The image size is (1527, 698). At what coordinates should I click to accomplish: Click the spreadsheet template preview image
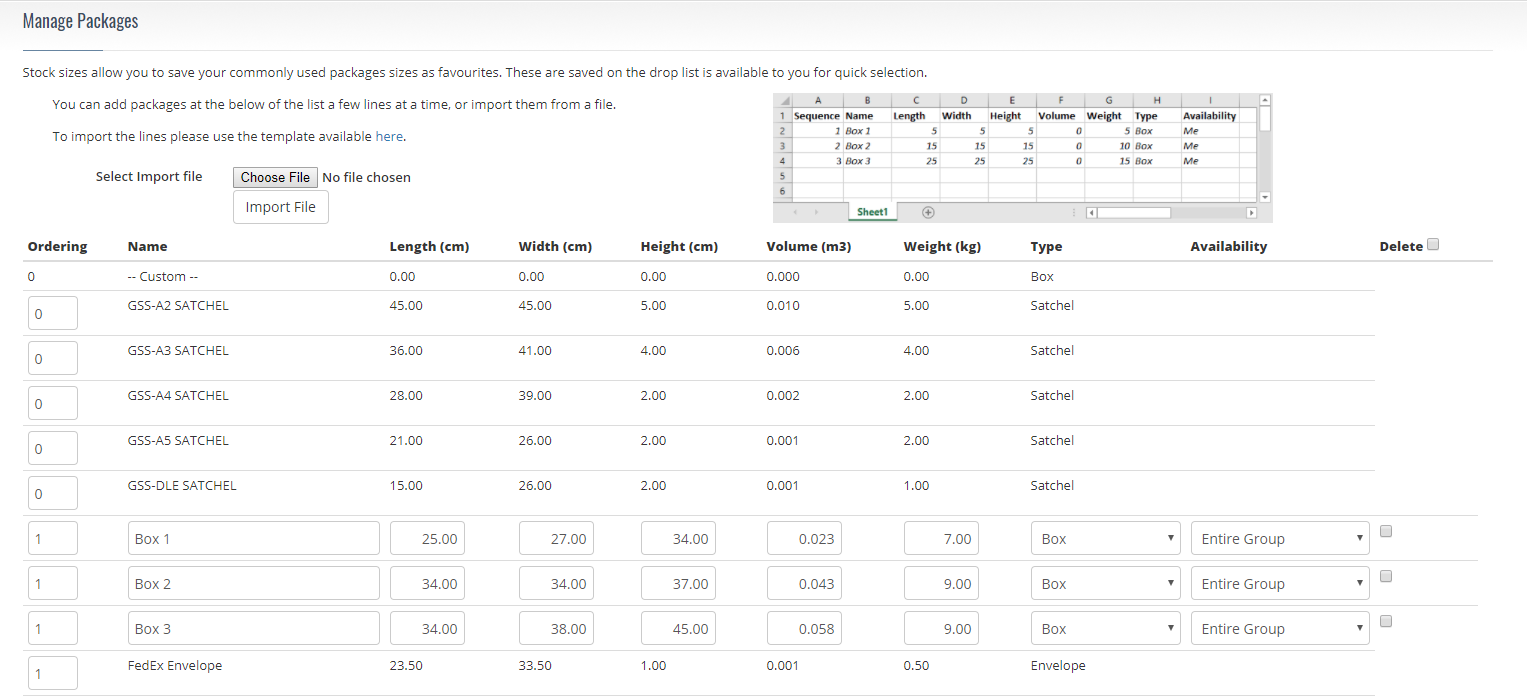click(1023, 158)
